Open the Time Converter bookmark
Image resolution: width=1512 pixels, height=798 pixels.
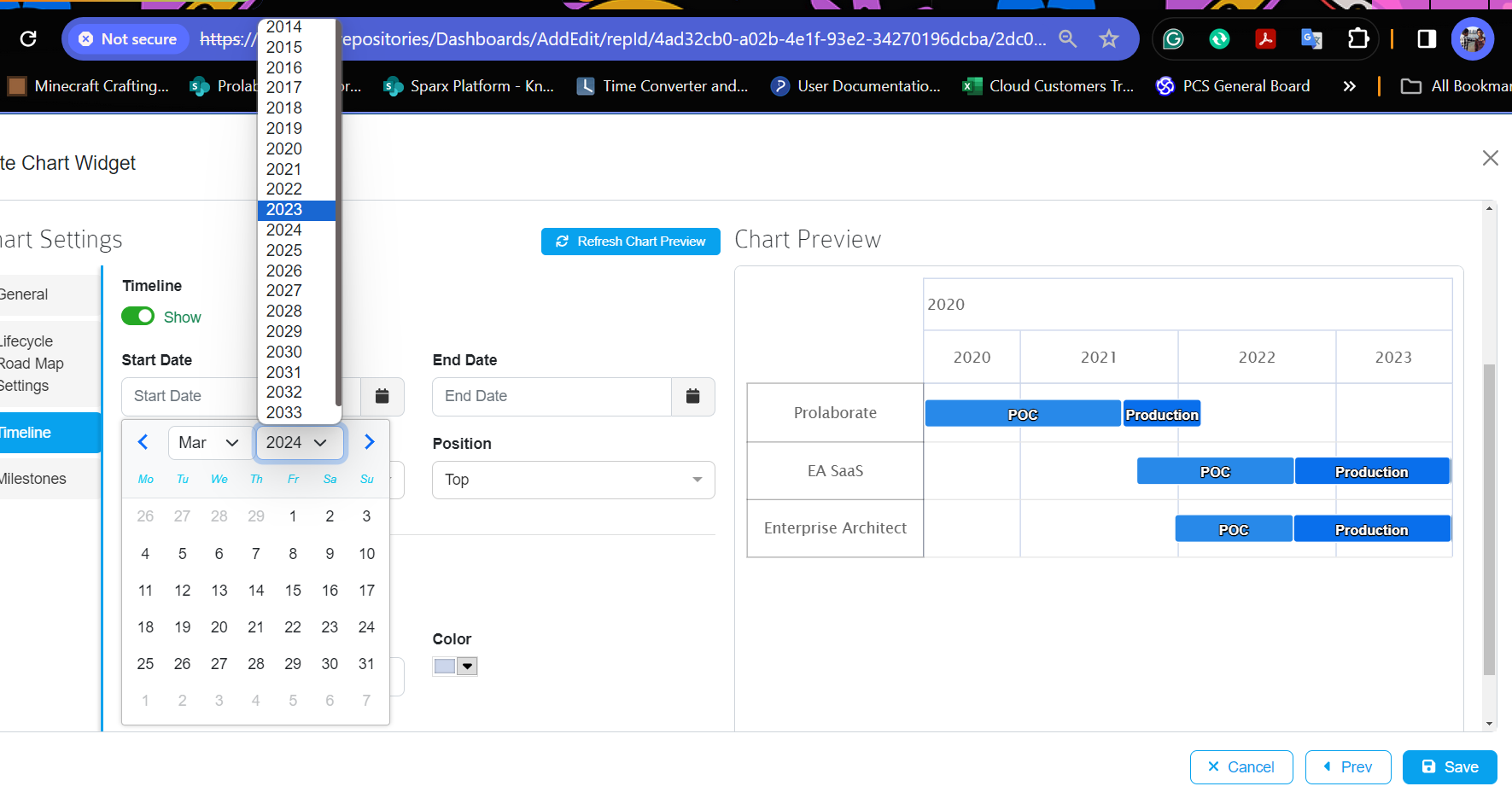click(x=663, y=86)
